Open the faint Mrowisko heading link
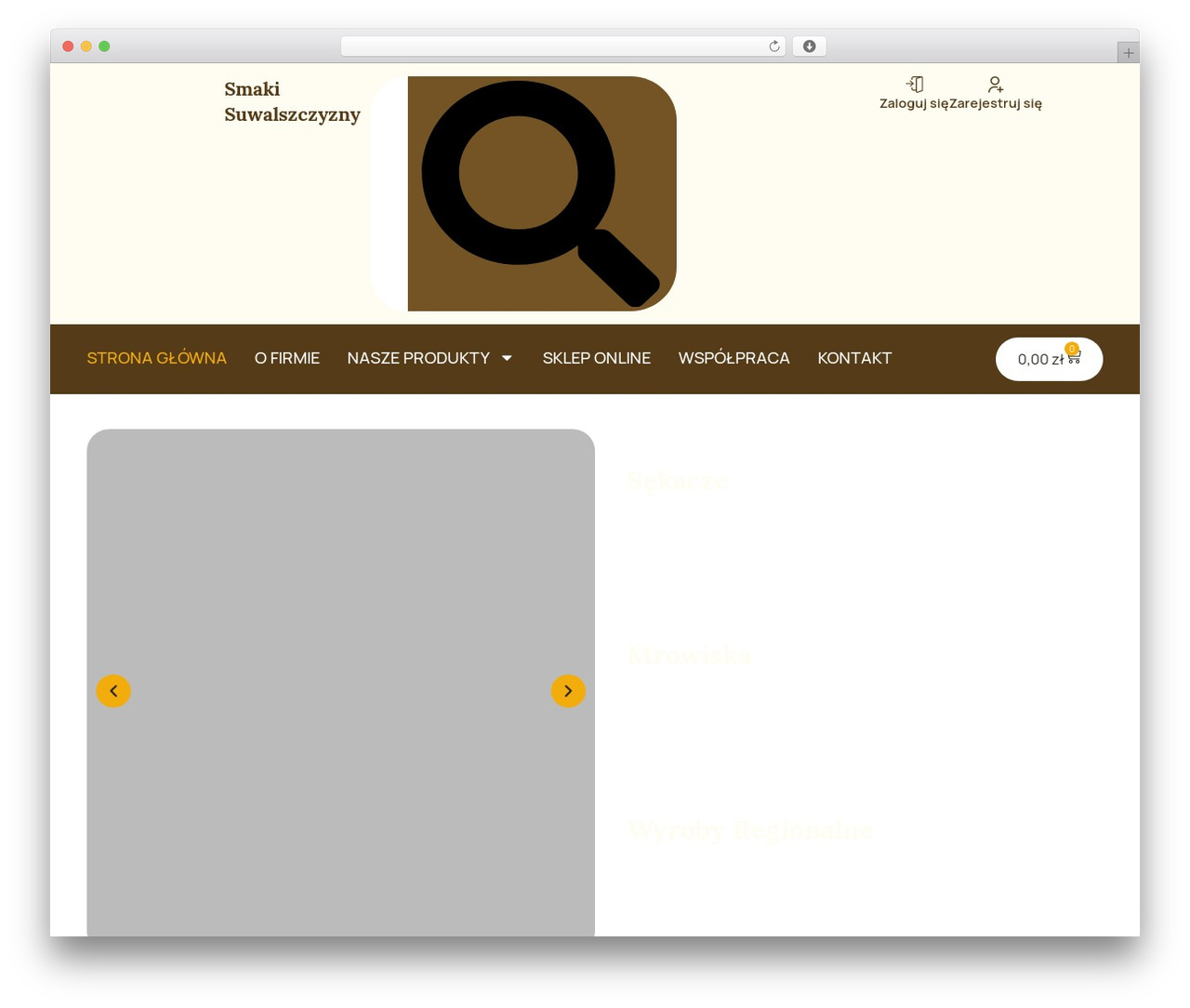The image size is (1190, 1008). point(690,655)
